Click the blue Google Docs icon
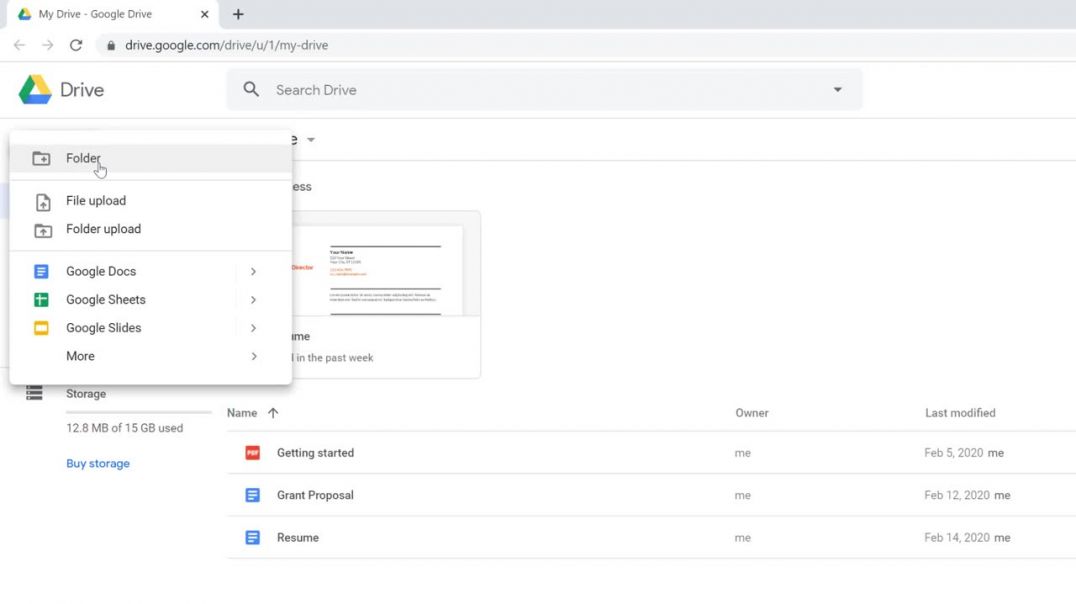The image size is (1076, 604). 41,272
